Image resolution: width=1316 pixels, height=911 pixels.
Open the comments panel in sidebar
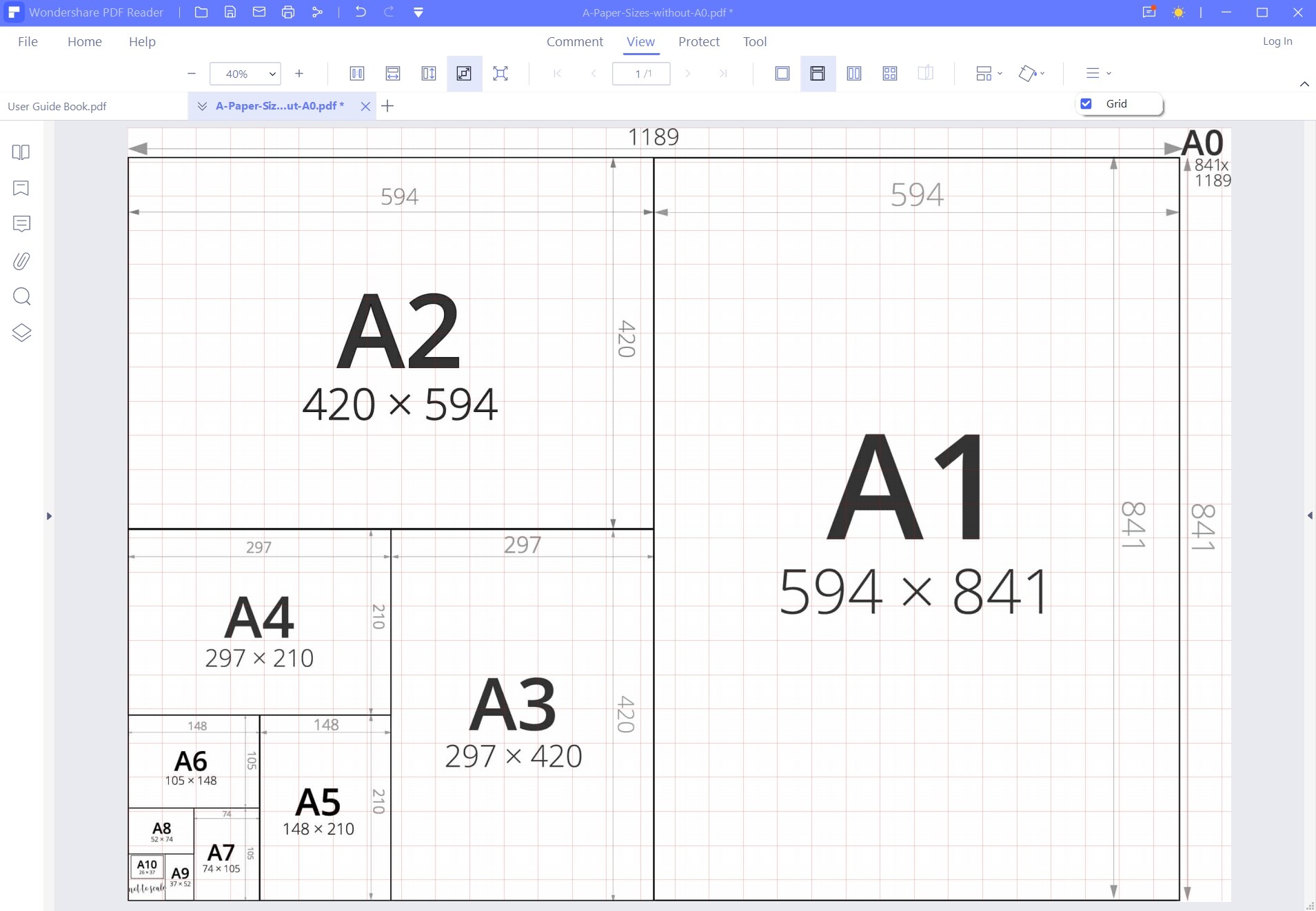coord(21,224)
